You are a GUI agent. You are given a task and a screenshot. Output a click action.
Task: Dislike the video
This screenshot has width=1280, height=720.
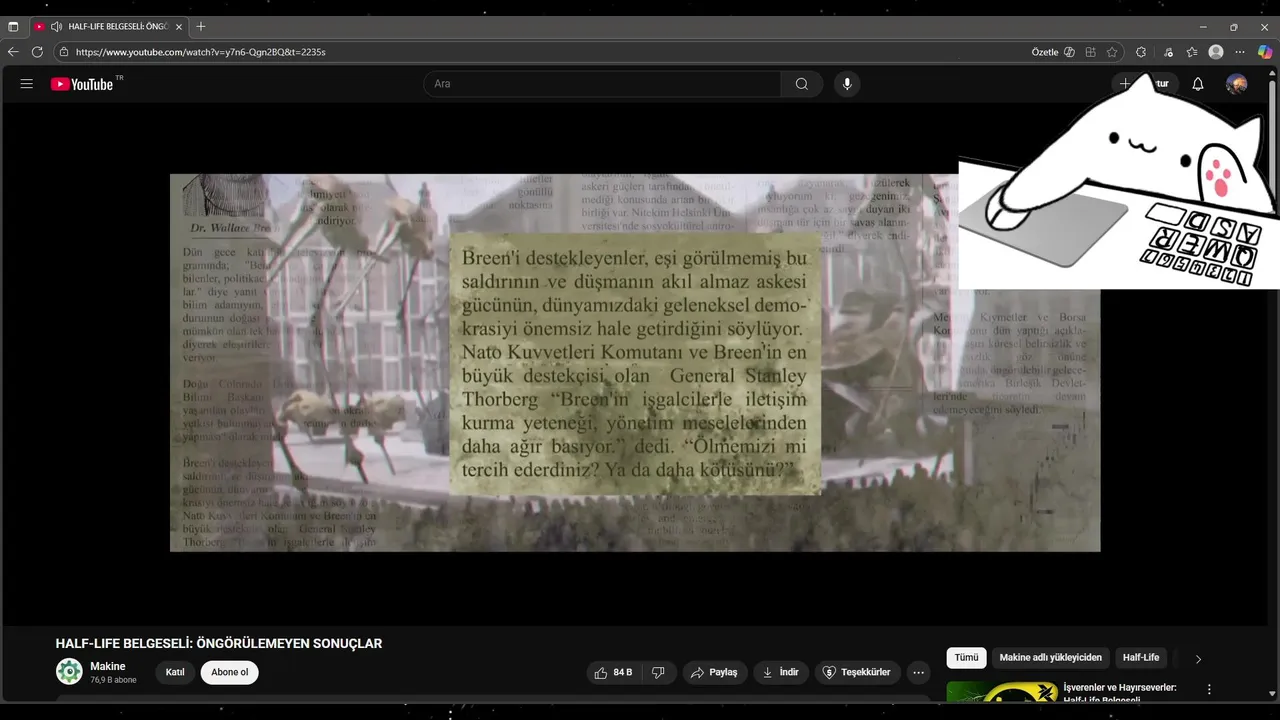(658, 672)
